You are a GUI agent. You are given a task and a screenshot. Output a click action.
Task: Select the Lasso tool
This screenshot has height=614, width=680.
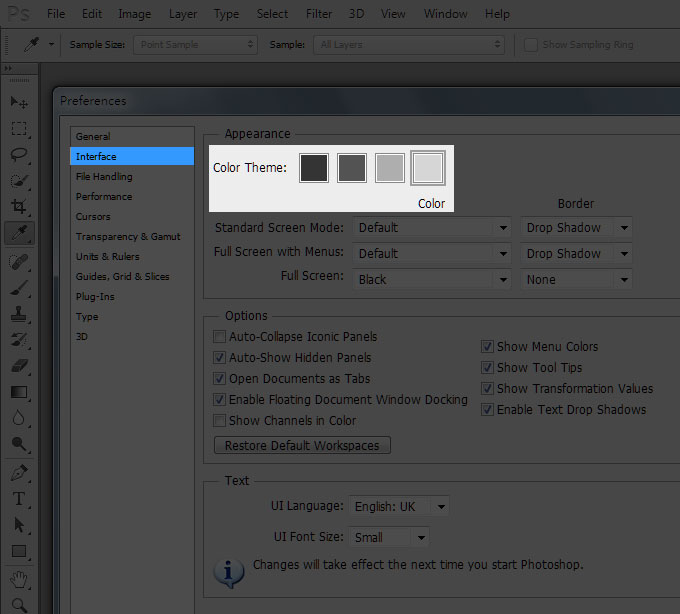coord(19,154)
